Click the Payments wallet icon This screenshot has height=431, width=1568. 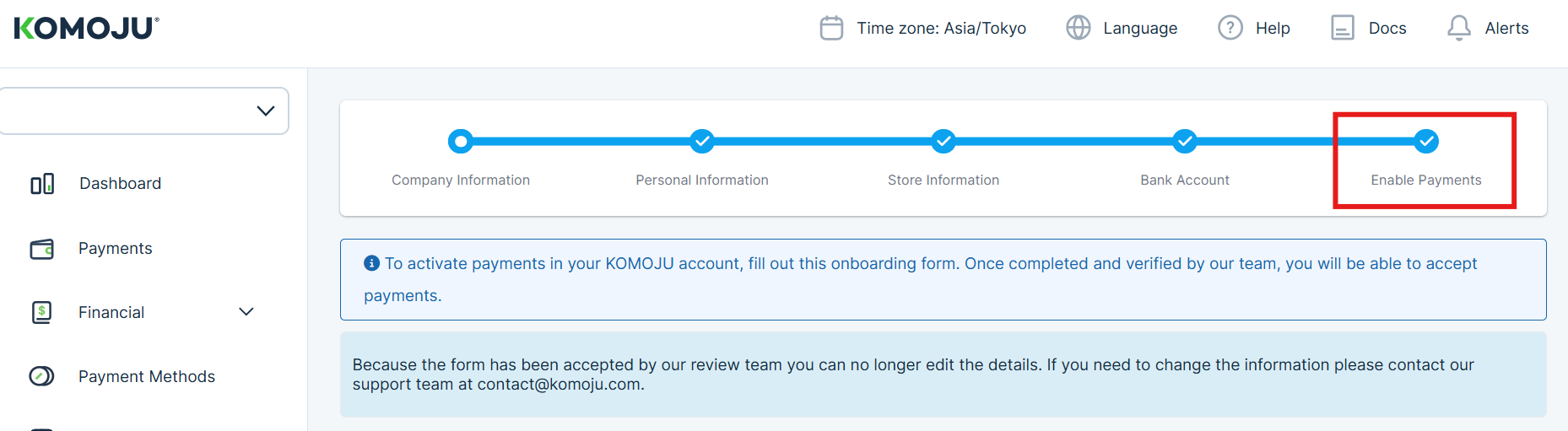tap(42, 249)
